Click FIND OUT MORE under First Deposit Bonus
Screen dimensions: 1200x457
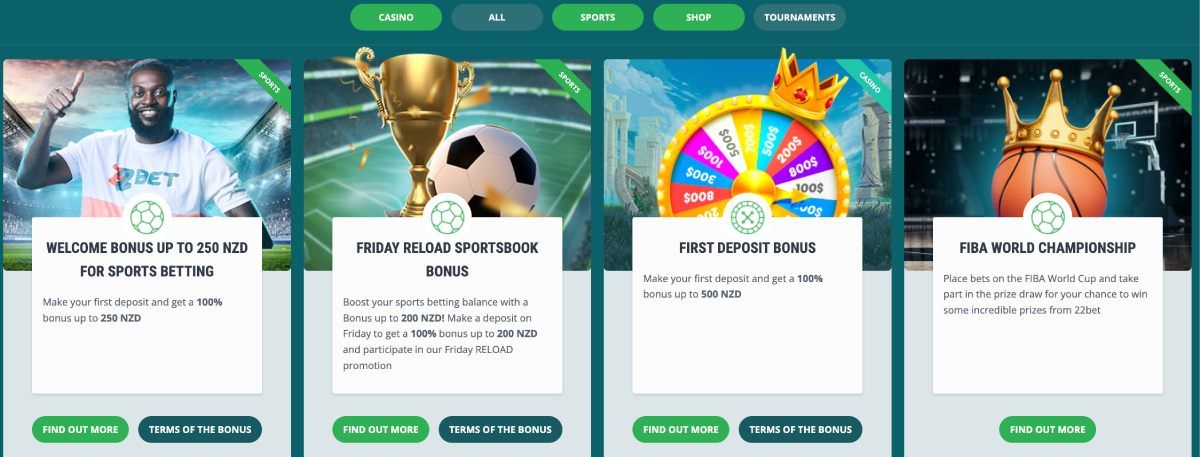pos(680,429)
